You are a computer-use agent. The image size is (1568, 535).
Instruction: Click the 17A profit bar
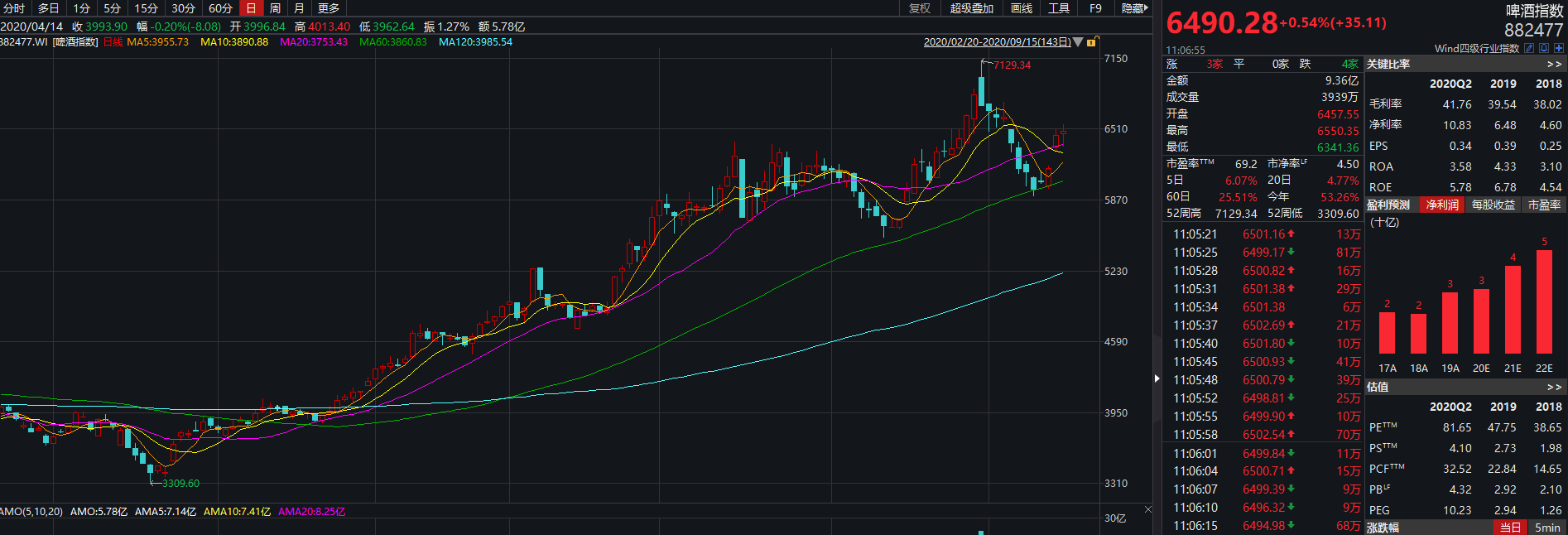pyautogui.click(x=1387, y=333)
